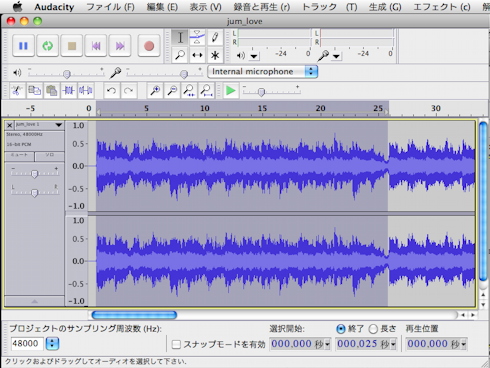Close the jum_love track with X

coord(10,125)
